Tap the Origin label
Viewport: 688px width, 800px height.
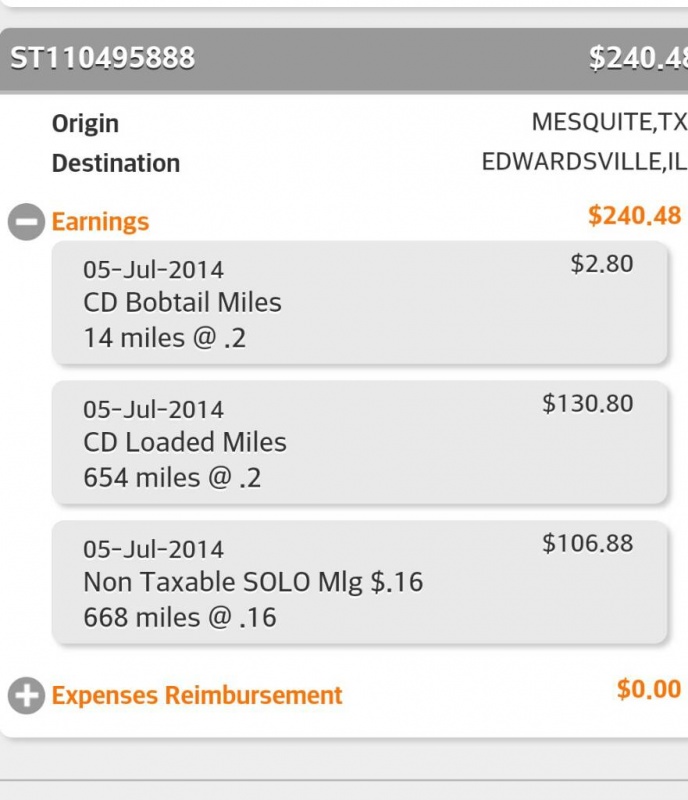click(x=85, y=124)
